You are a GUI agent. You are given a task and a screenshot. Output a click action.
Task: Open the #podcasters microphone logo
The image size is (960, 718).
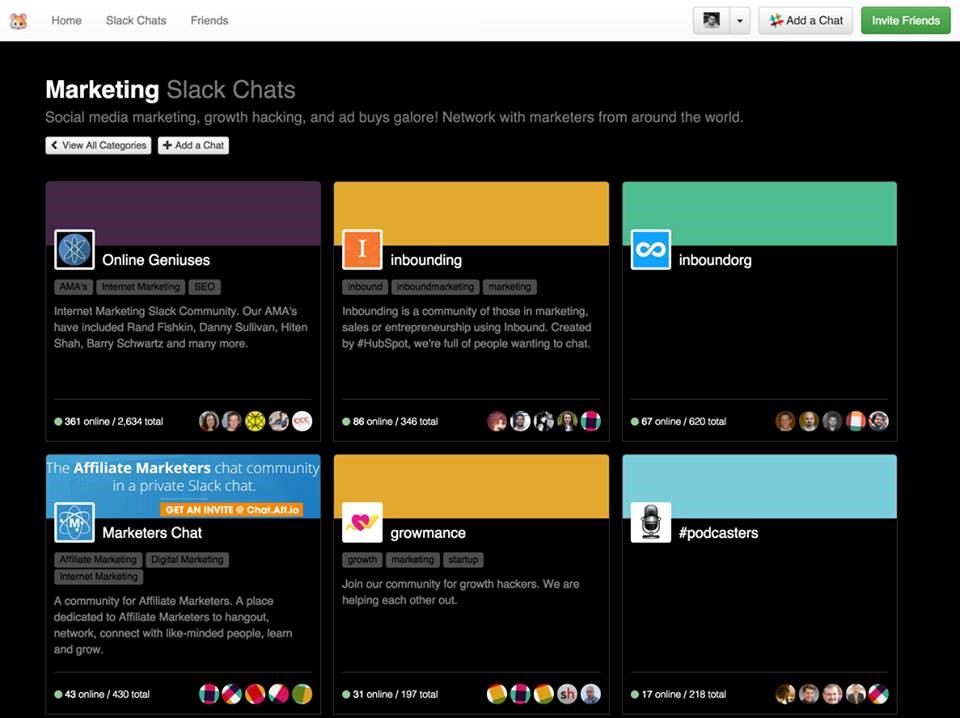[651, 523]
